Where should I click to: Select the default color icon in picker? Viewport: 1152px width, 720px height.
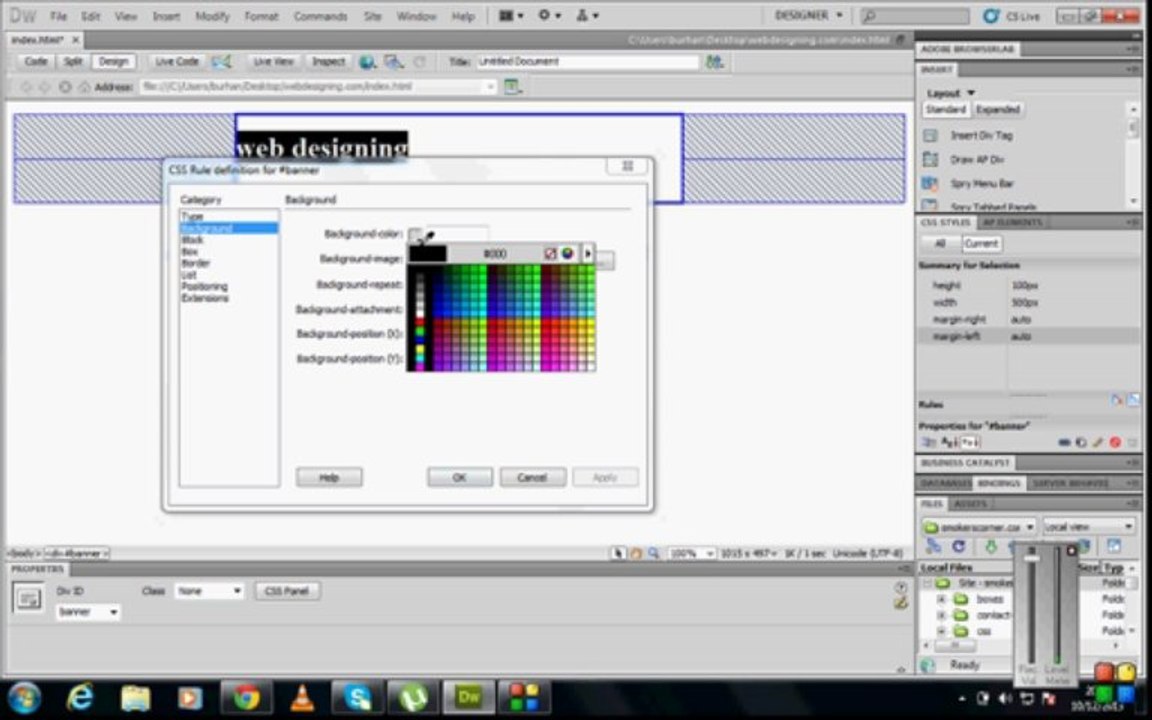pyautogui.click(x=550, y=253)
